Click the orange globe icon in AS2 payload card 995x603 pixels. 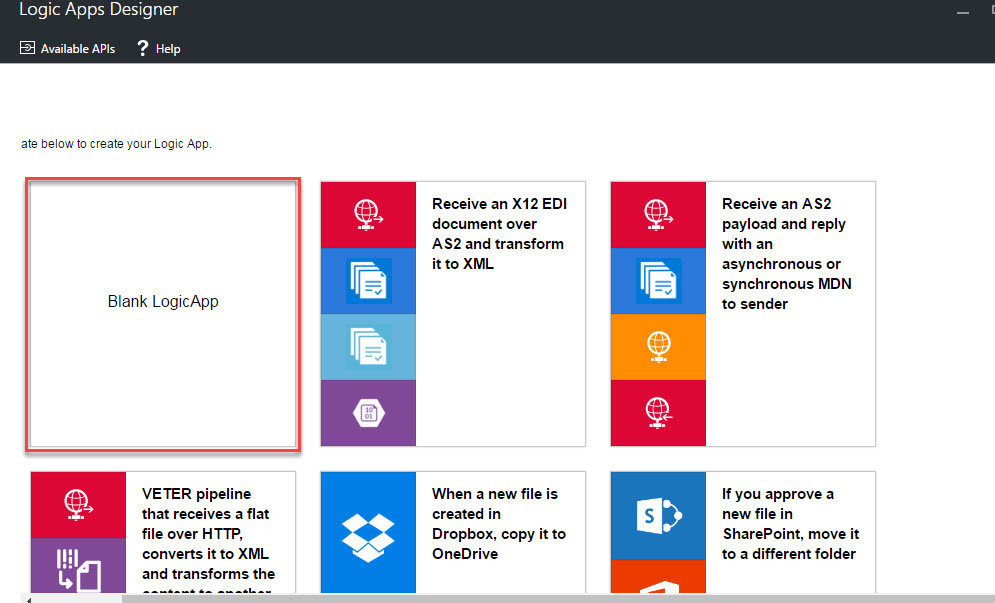click(x=658, y=347)
